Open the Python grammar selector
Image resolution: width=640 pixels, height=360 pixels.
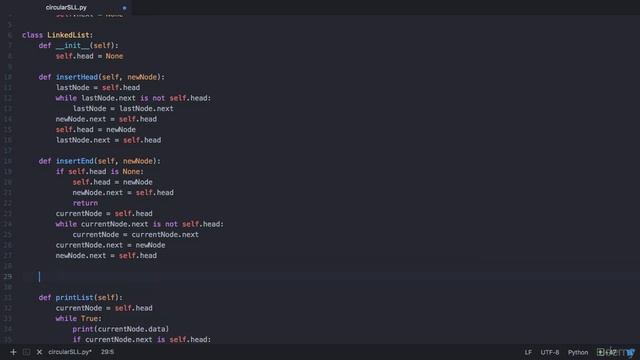pyautogui.click(x=578, y=352)
